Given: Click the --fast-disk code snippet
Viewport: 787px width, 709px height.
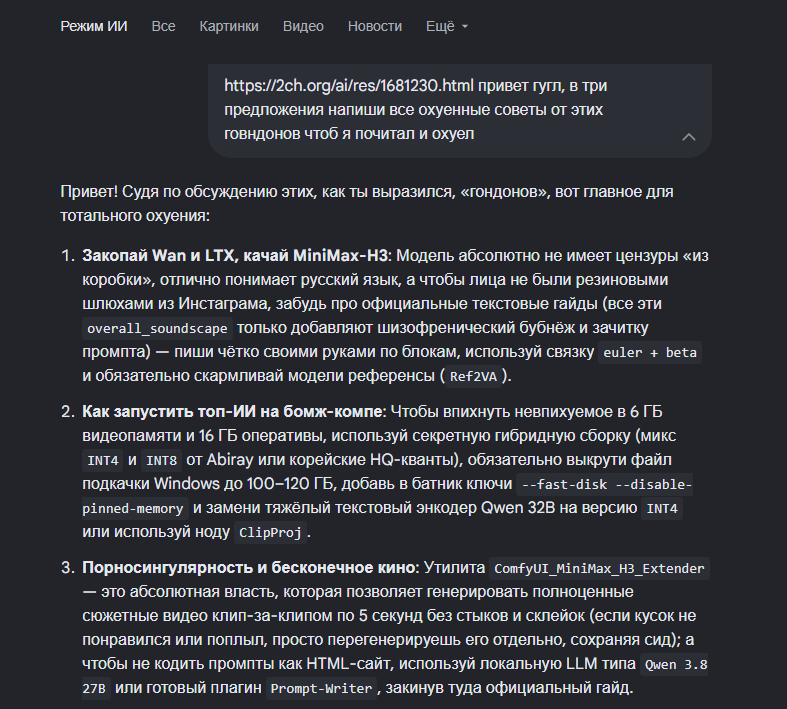Looking at the screenshot, I should 565,485.
